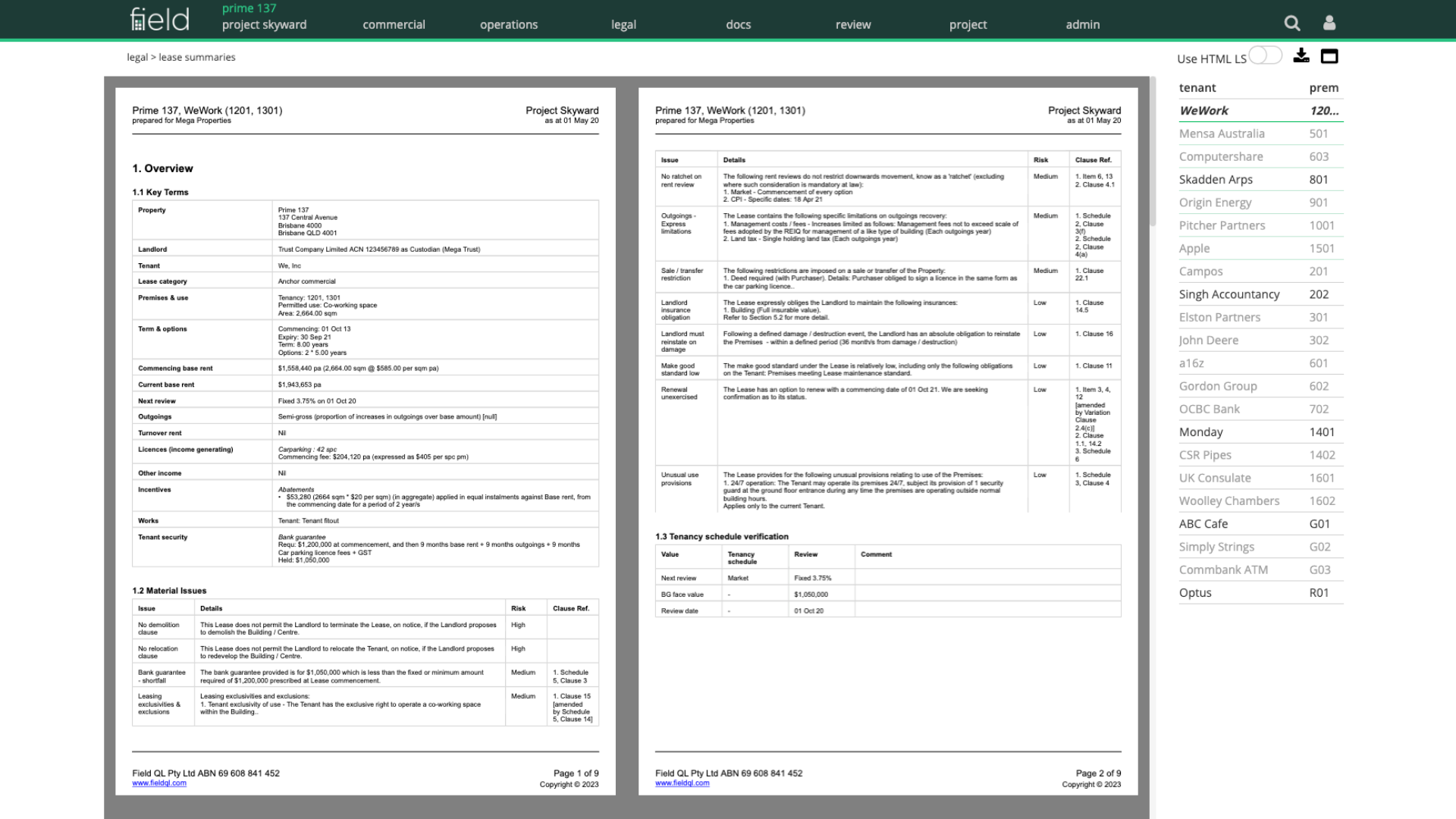Image resolution: width=1456 pixels, height=819 pixels.
Task: Click the premises code R01
Action: pos(1318,592)
